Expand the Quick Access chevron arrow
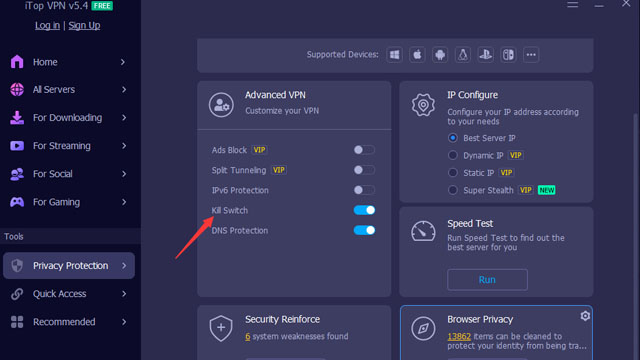 (124, 294)
